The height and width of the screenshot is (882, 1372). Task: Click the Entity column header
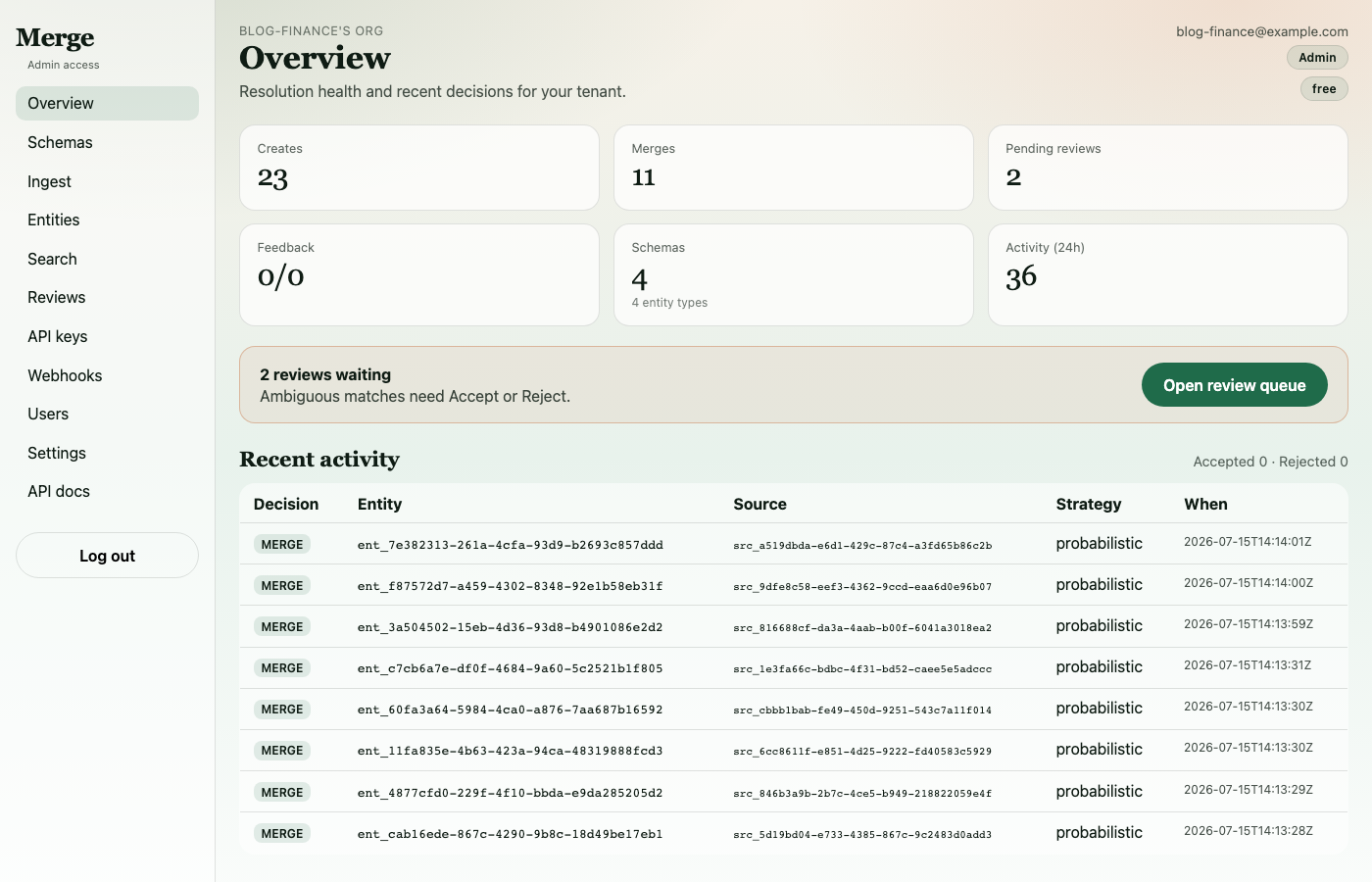379,504
